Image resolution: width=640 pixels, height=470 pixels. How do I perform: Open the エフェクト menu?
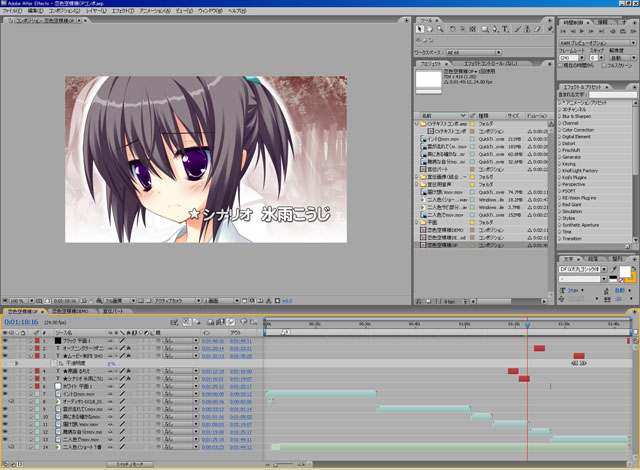(x=122, y=11)
